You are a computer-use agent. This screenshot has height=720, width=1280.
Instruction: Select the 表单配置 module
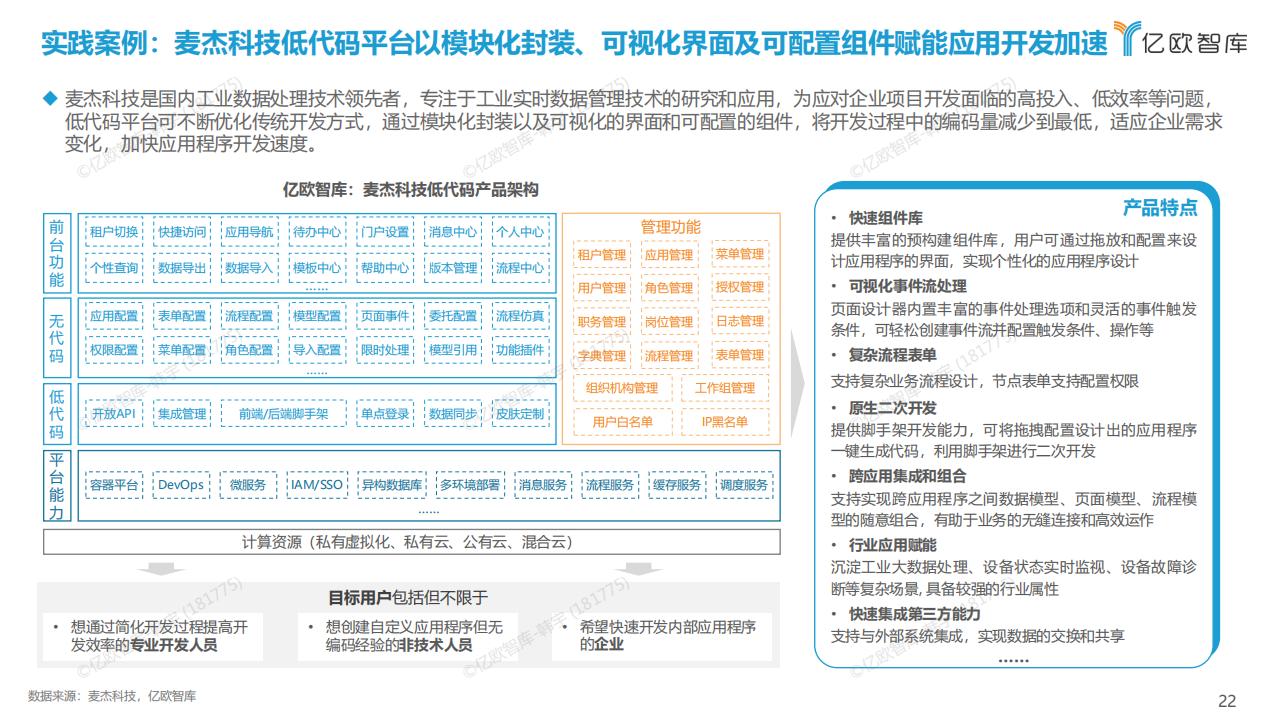182,316
